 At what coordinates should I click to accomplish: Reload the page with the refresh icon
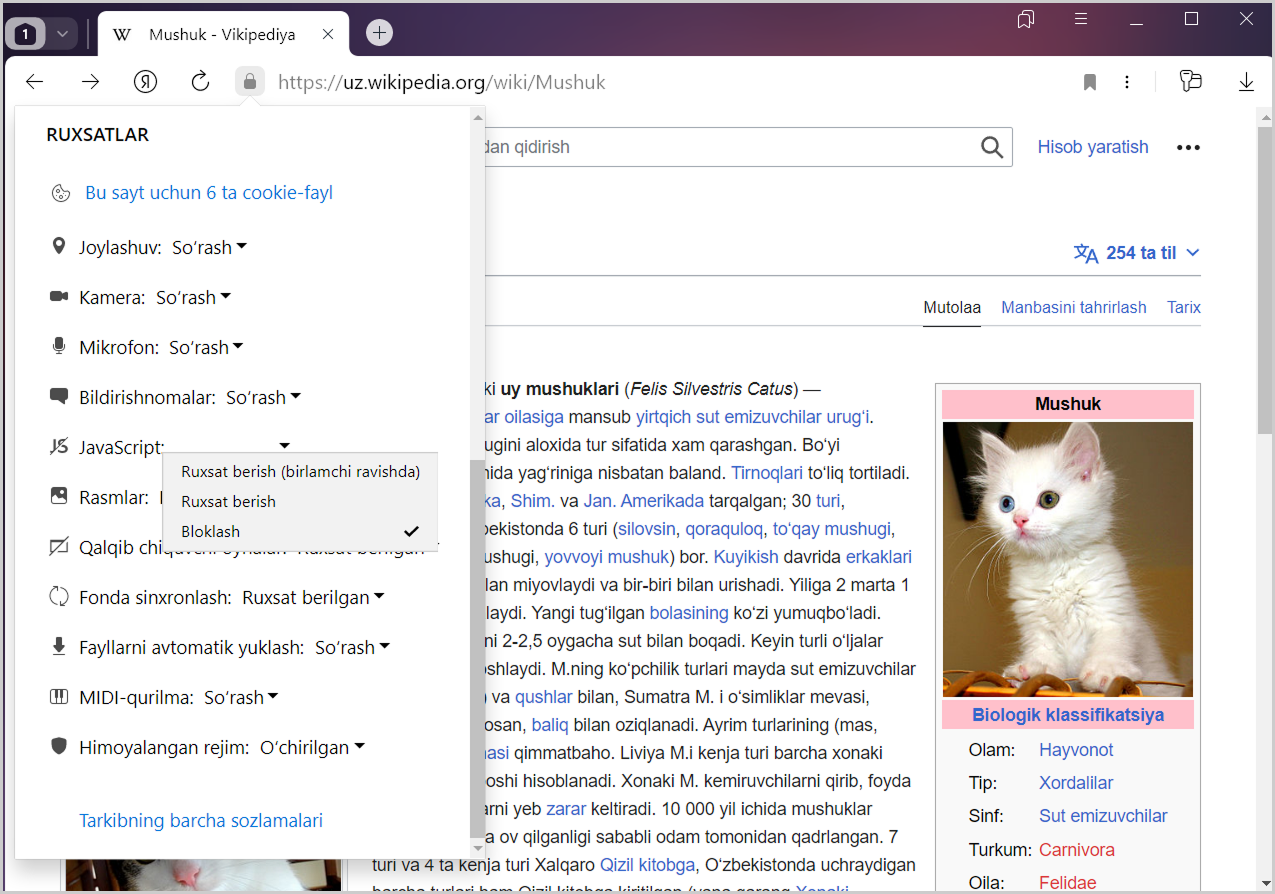pos(200,82)
